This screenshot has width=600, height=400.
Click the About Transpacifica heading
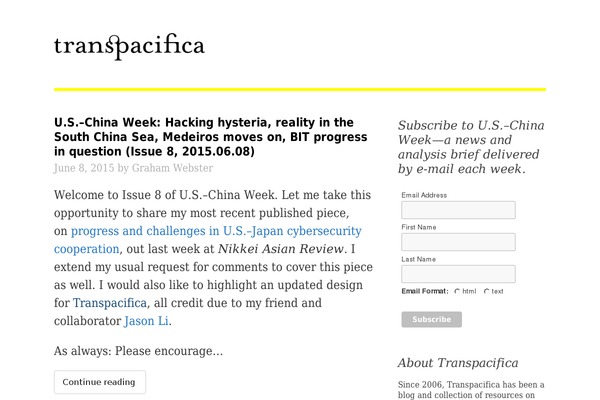pos(458,363)
